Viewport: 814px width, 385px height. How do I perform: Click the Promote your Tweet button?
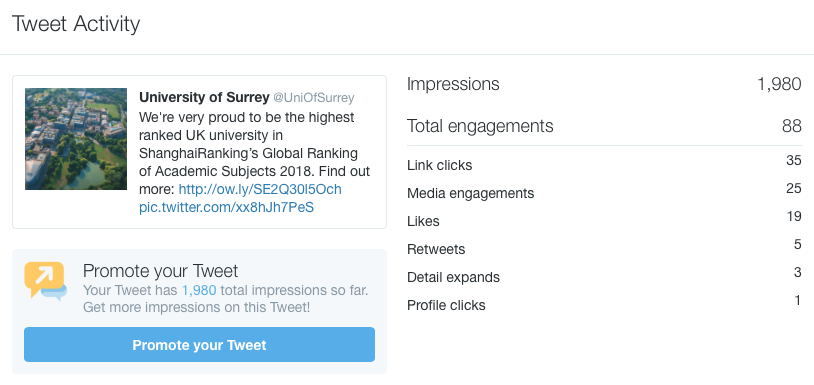[x=199, y=345]
